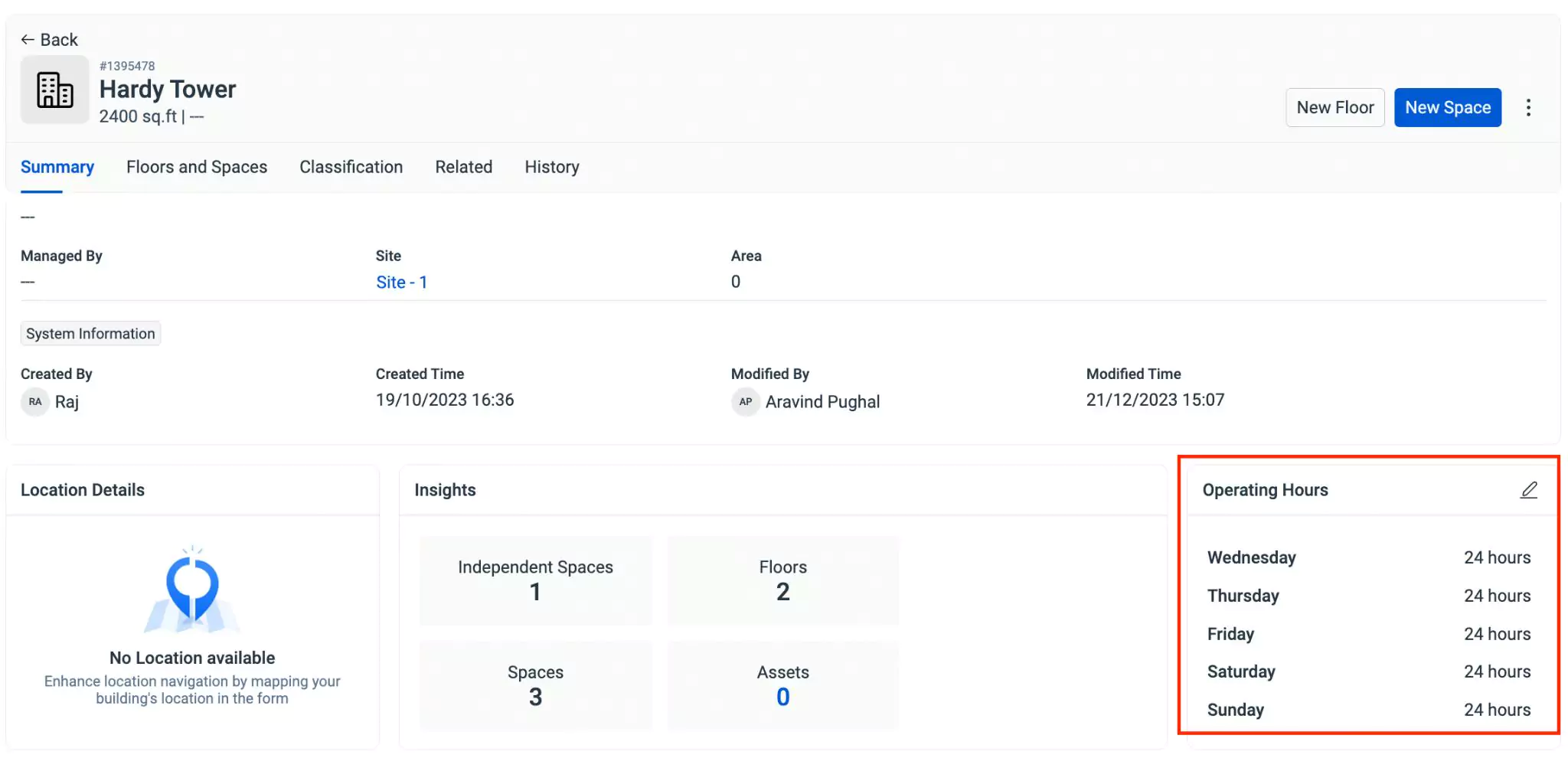Image resolution: width=1568 pixels, height=758 pixels.
Task: View the History tab
Action: [x=551, y=167]
